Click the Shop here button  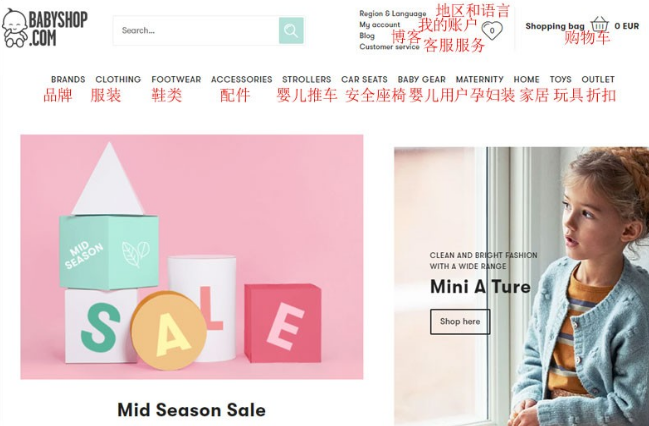[x=460, y=322]
